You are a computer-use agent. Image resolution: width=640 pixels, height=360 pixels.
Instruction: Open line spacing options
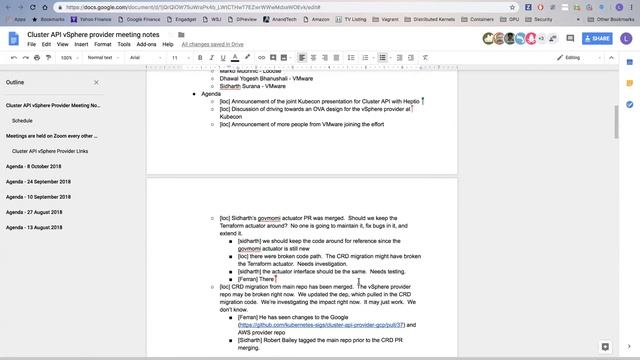coord(351,58)
